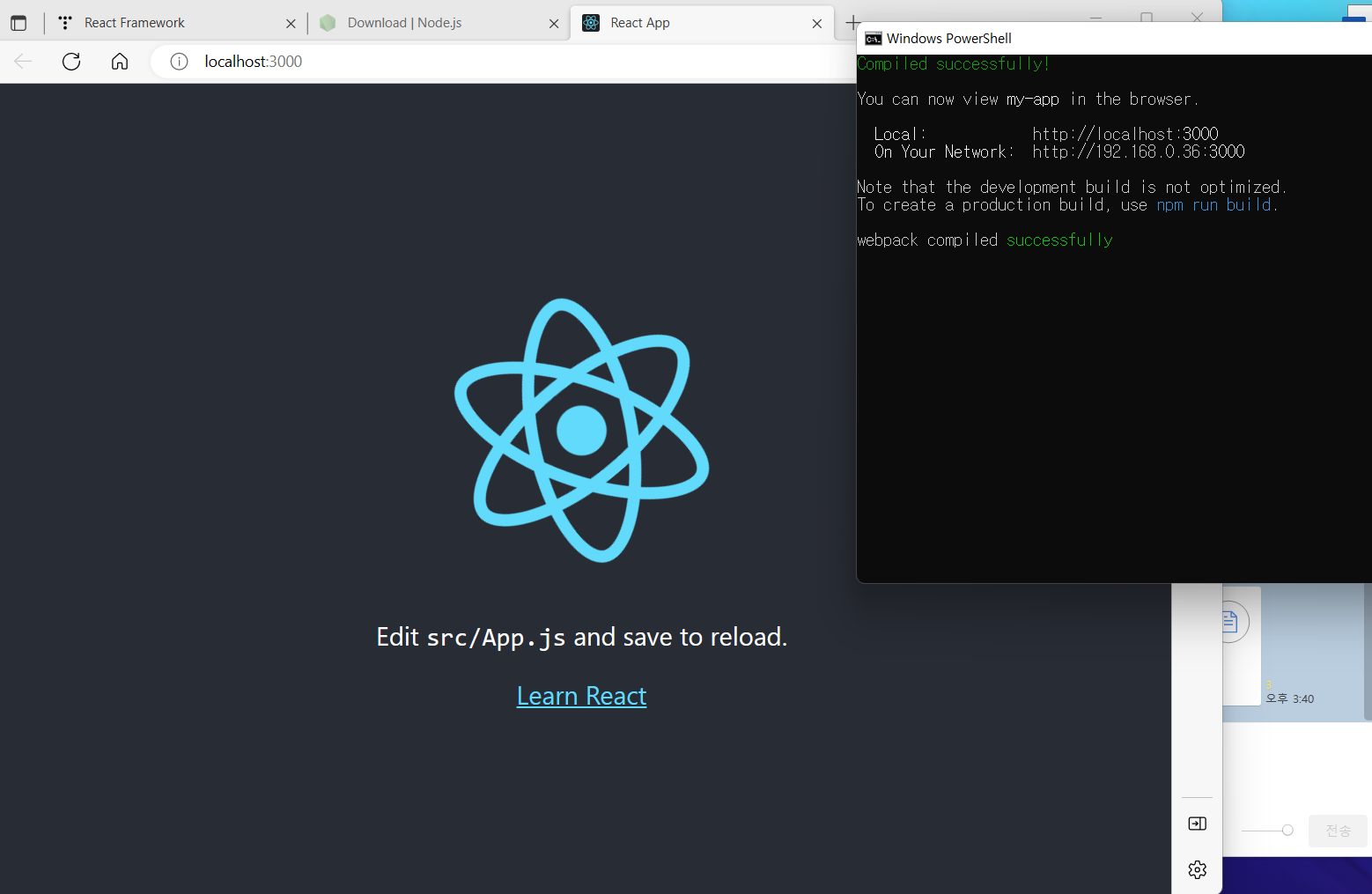Image resolution: width=1372 pixels, height=894 pixels.
Task: Click the 오후 3:40 message timestamp
Action: coord(1290,698)
